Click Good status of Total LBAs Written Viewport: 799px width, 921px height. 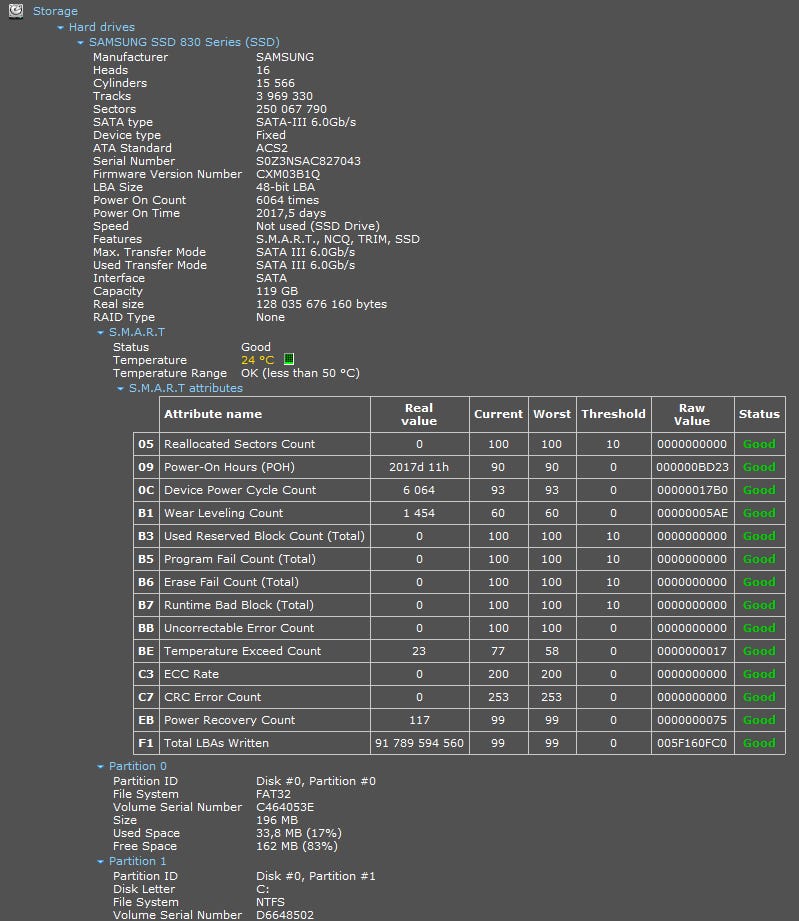tap(759, 743)
